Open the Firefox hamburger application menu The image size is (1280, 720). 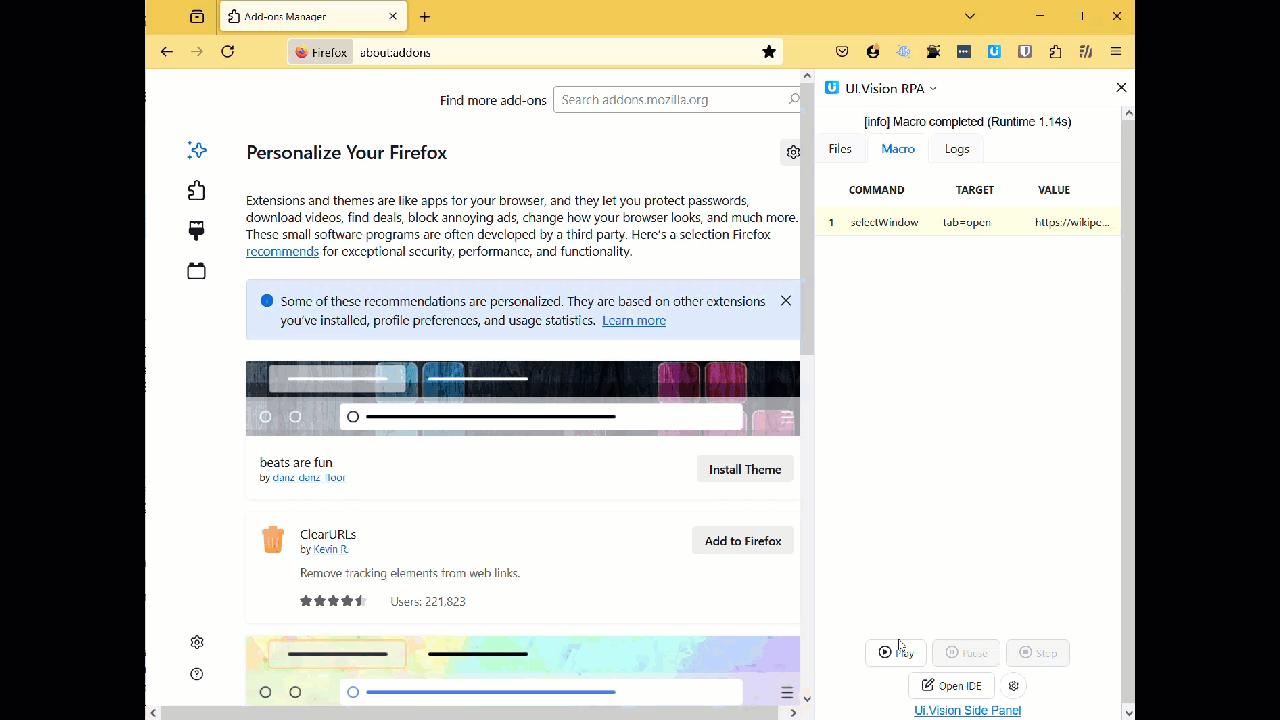tap(1116, 52)
